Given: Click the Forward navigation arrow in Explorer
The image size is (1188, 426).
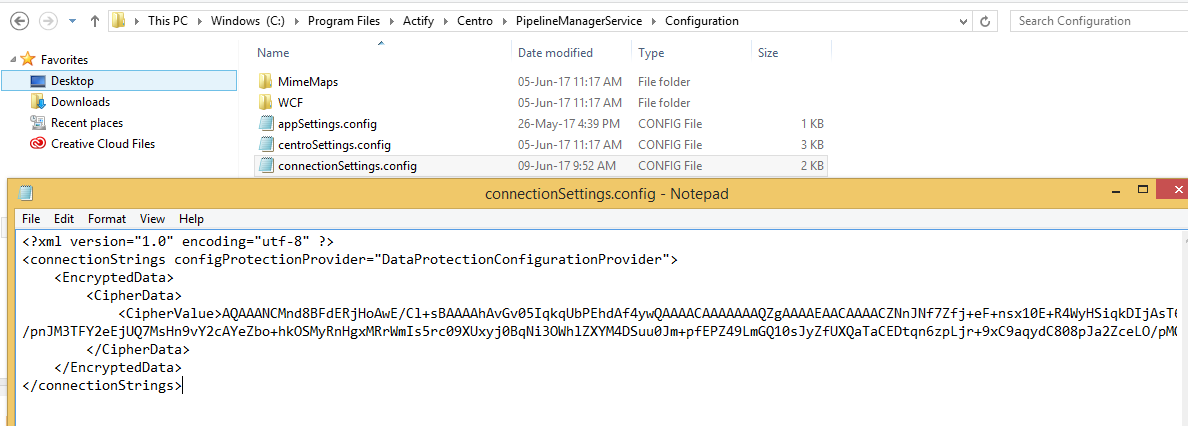Looking at the screenshot, I should tap(46, 21).
